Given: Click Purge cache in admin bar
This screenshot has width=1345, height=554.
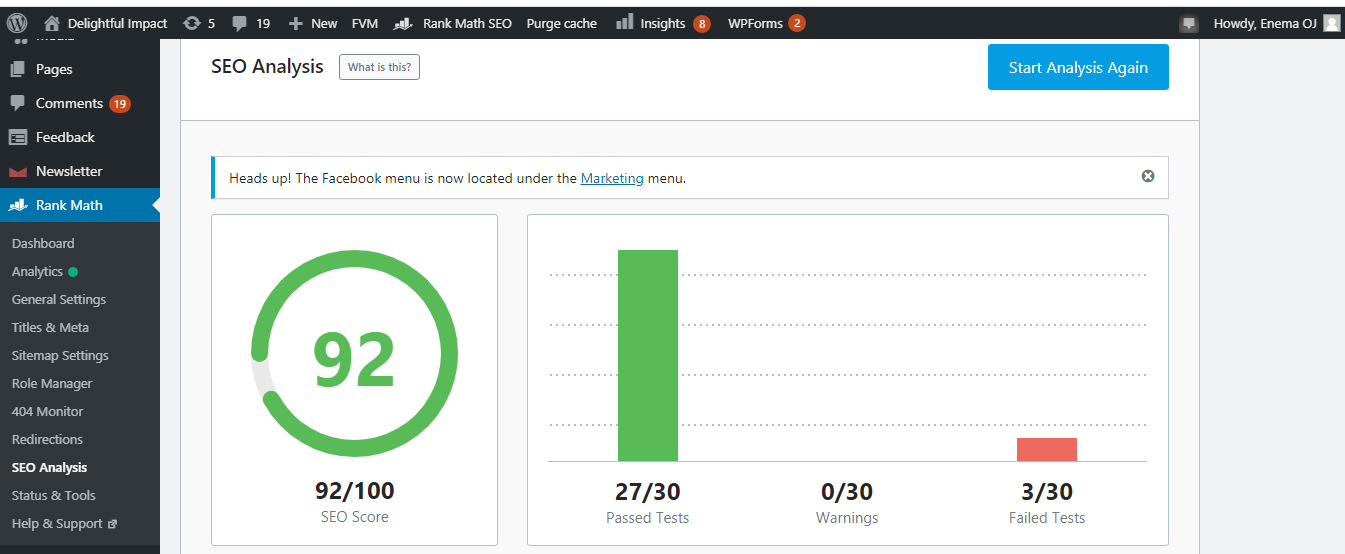Looking at the screenshot, I should [562, 23].
